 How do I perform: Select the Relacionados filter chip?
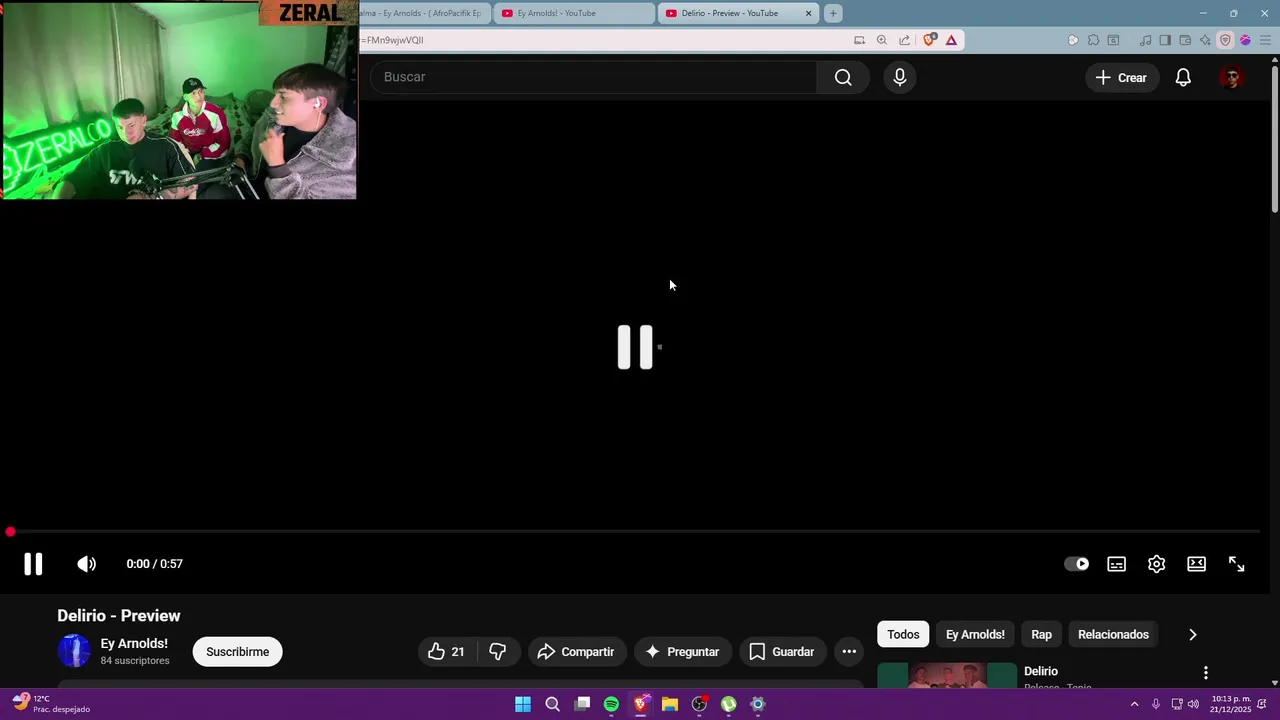pos(1113,634)
